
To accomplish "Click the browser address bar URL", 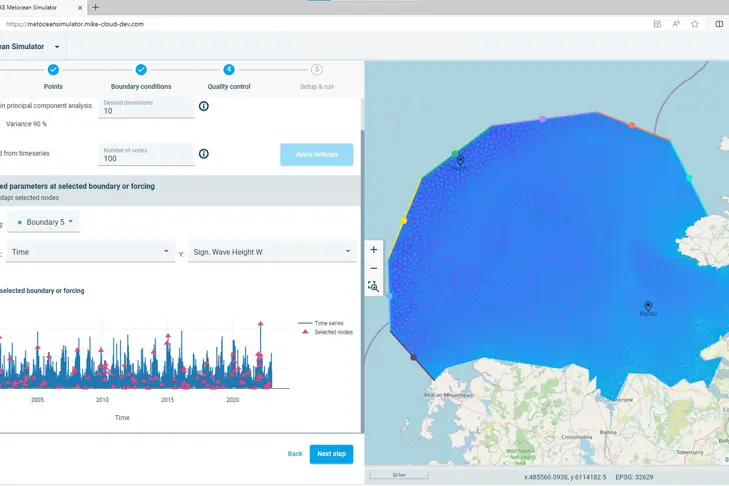I will click(x=74, y=24).
